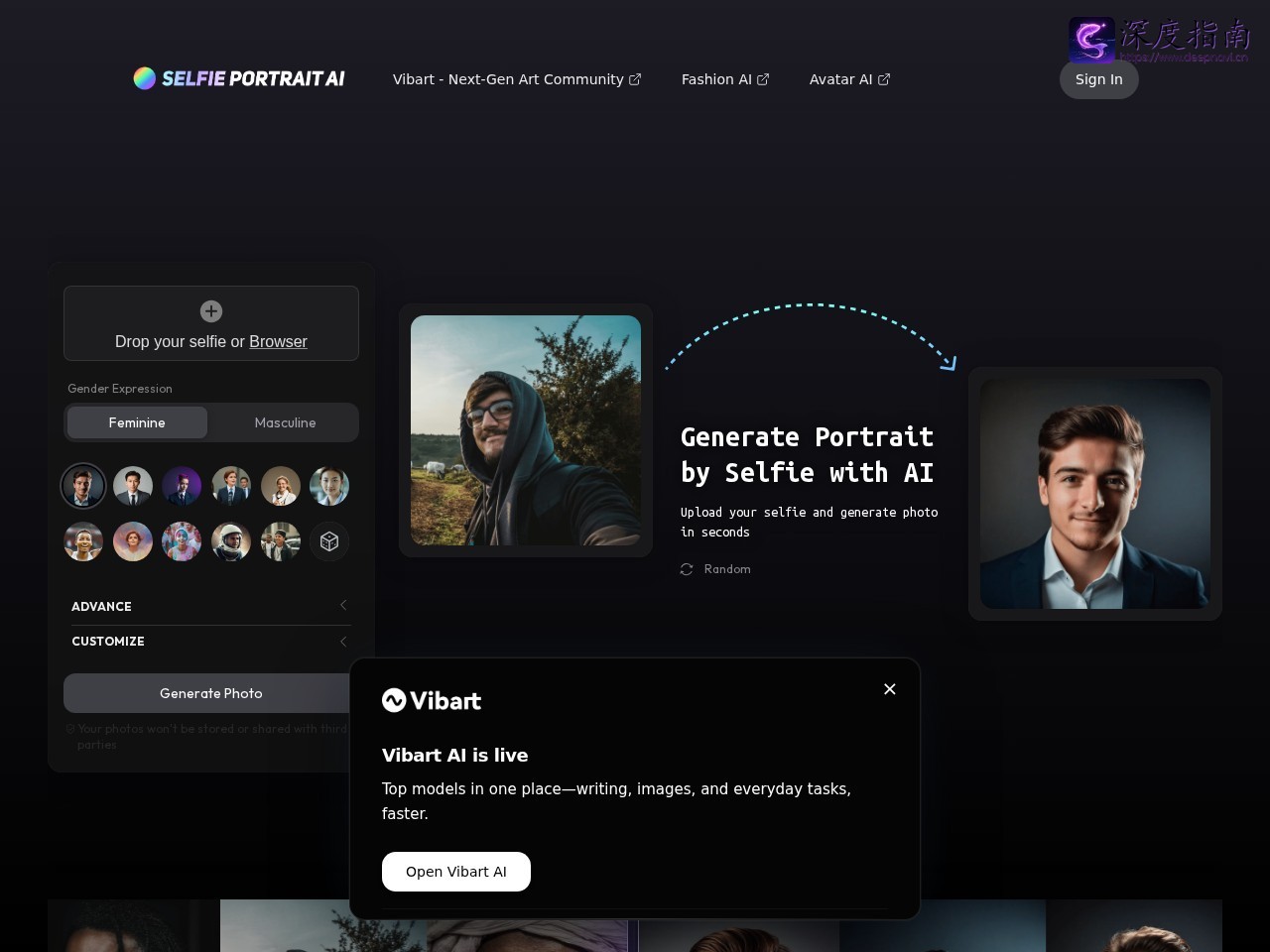Click the Generate Photo button
Image resolution: width=1270 pixels, height=952 pixels.
[211, 693]
